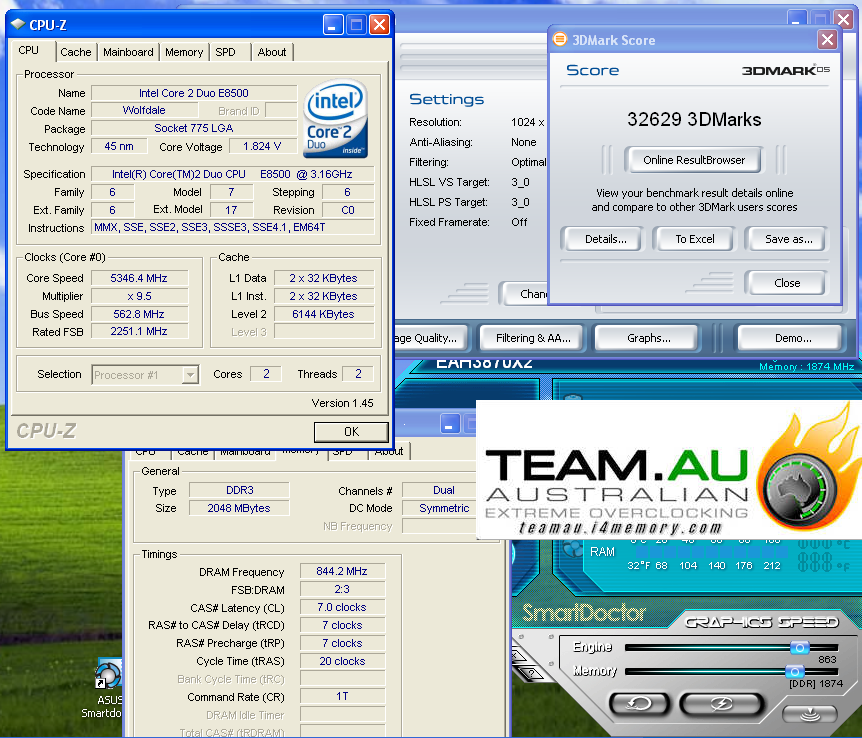Switch to the CPU tab in CPU-Z
This screenshot has height=738, width=862.
[29, 51]
